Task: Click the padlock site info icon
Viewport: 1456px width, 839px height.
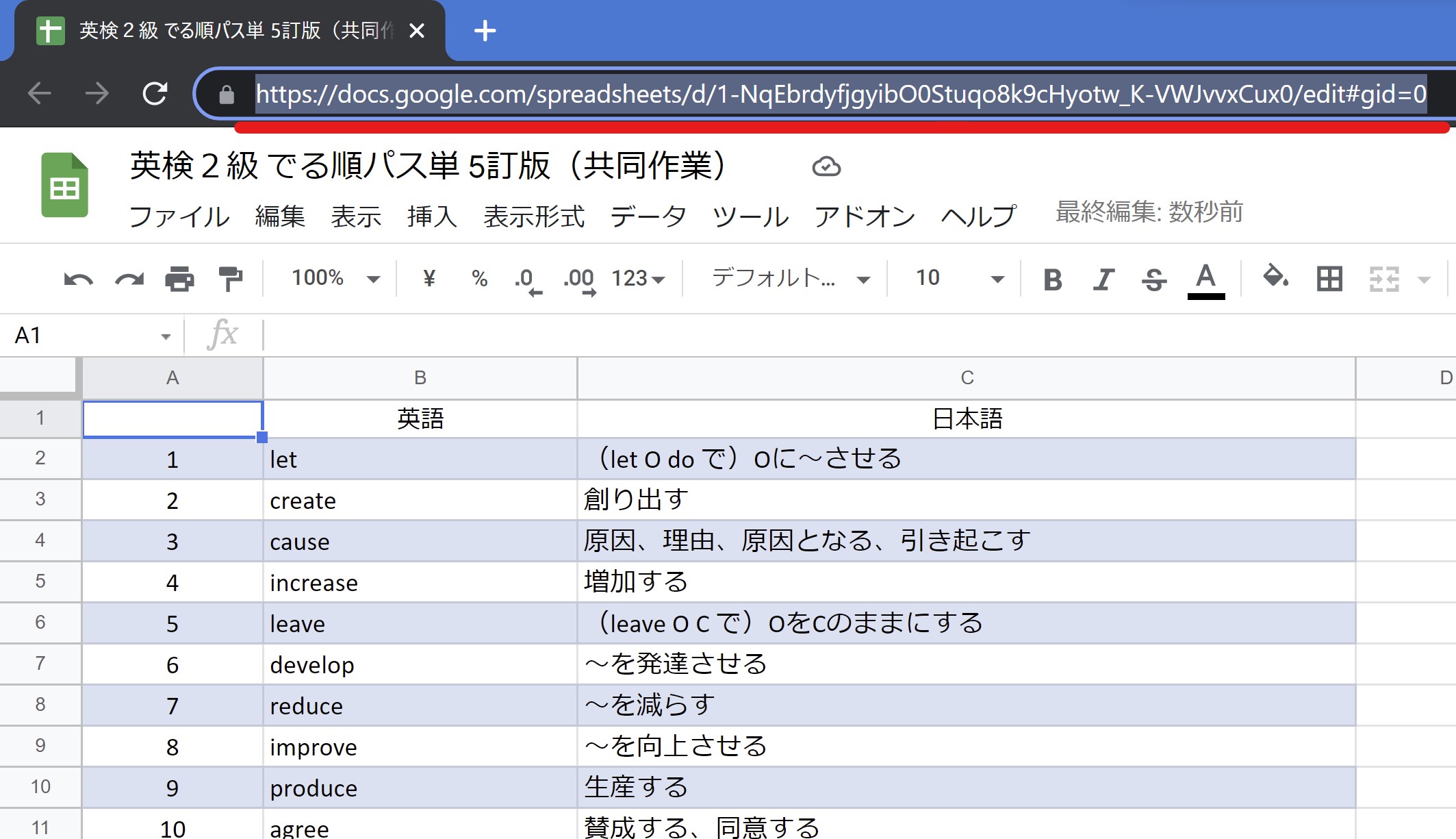Action: (x=227, y=95)
